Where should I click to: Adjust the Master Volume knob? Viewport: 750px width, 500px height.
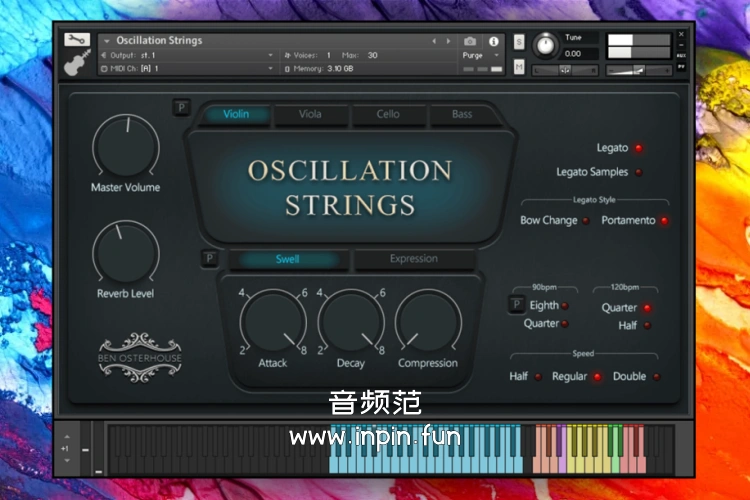click(126, 146)
